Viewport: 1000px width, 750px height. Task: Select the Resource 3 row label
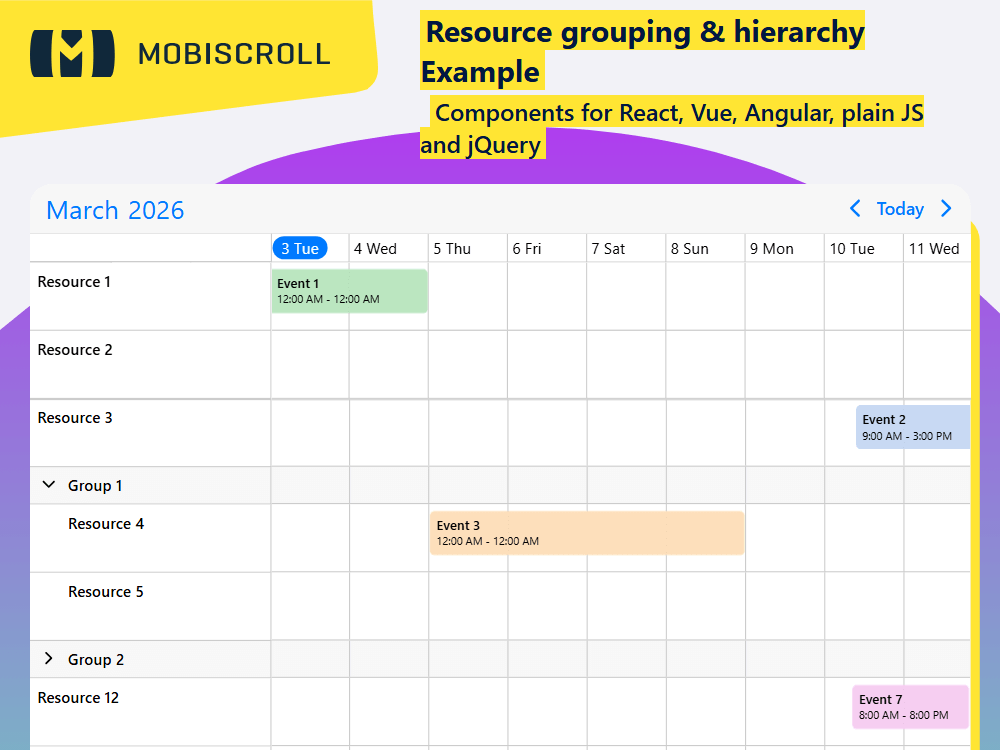pyautogui.click(x=75, y=418)
